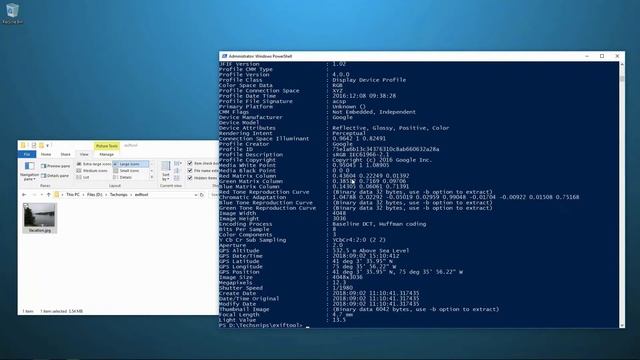The height and width of the screenshot is (360, 640).
Task: Open the Recycle Bin desktop icon
Action: (x=12, y=13)
